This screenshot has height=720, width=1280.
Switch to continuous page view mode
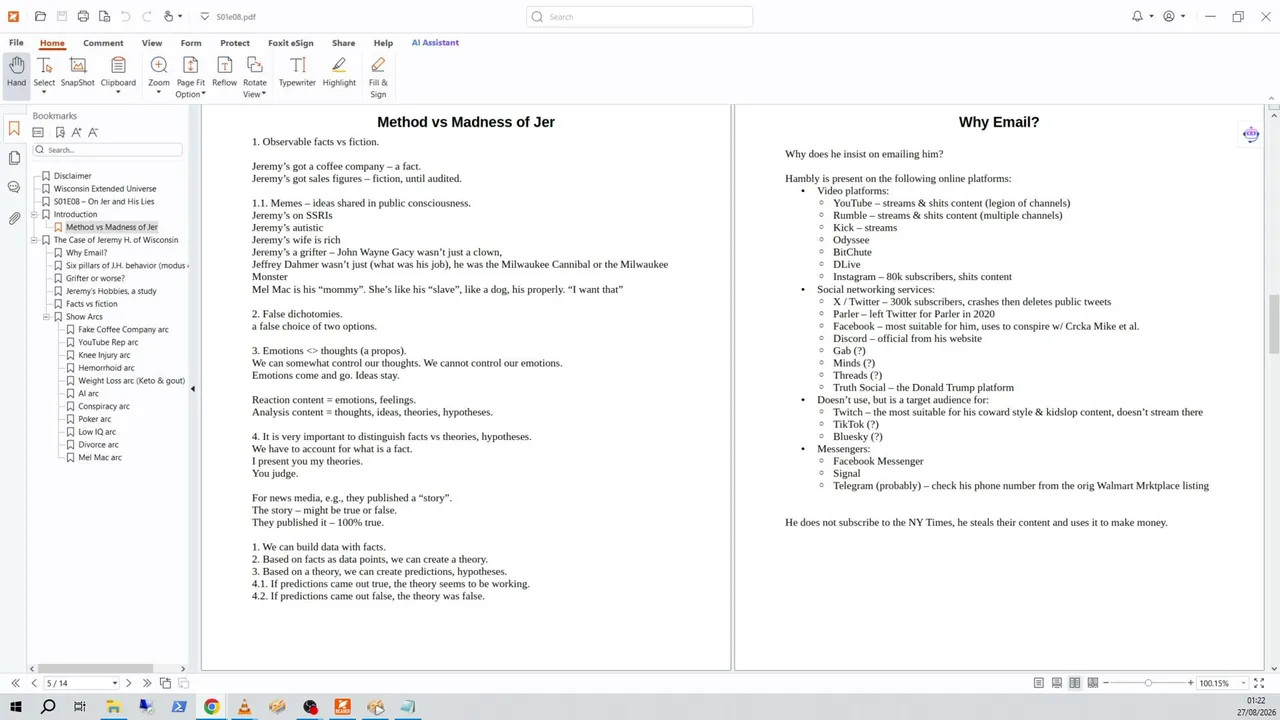(x=1057, y=683)
